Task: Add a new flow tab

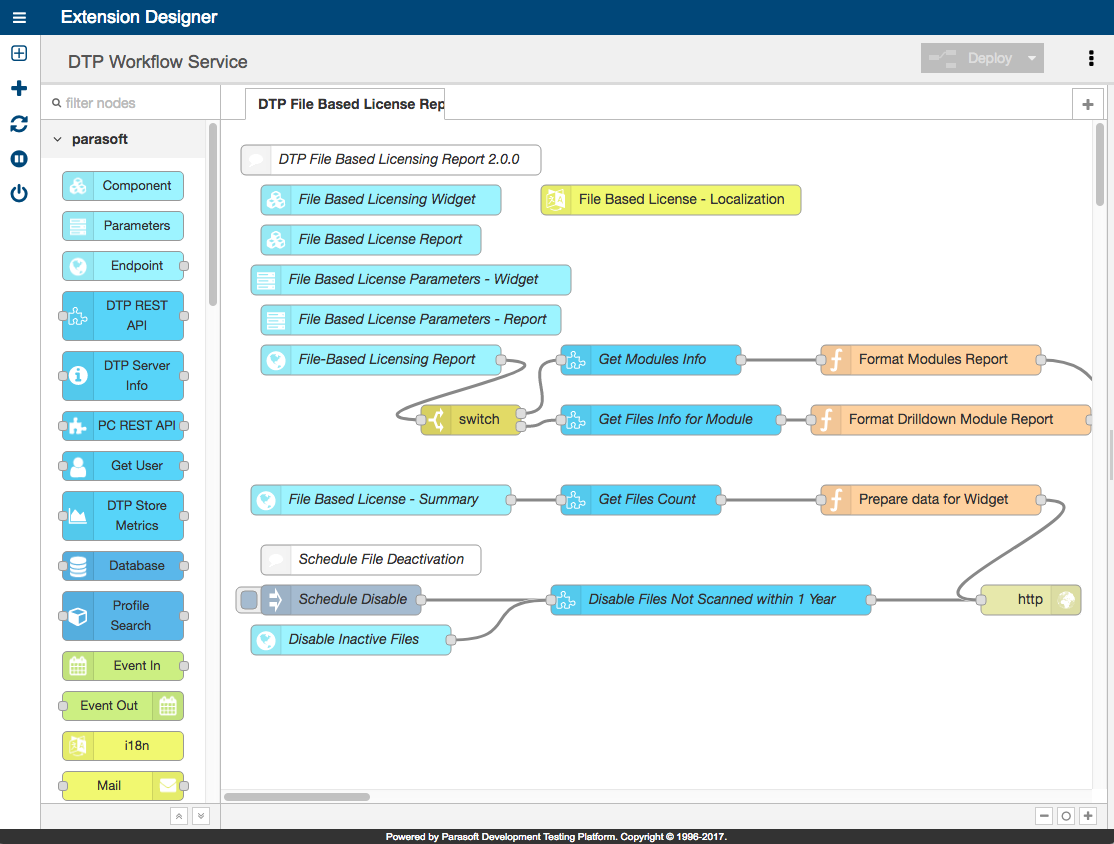Action: 1088,104
